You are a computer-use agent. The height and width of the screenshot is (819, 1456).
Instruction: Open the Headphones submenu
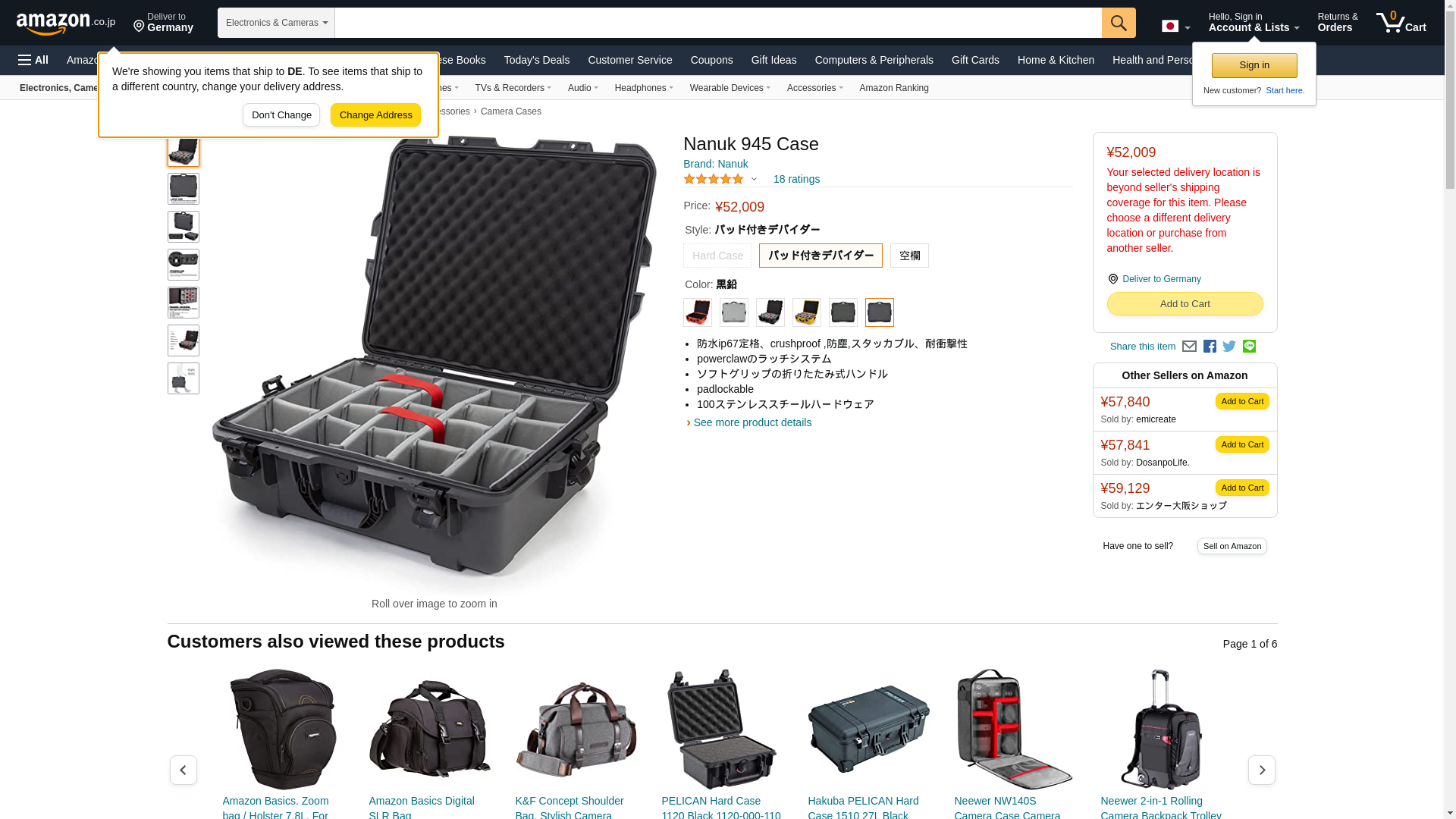[644, 88]
